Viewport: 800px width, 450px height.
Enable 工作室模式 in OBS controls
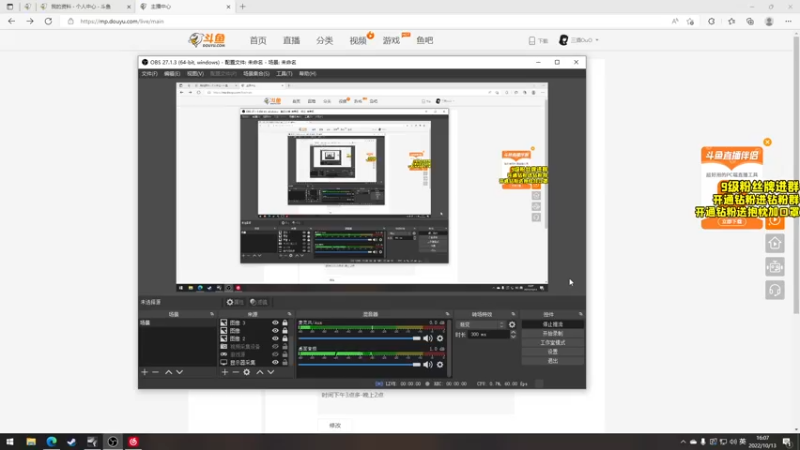click(x=553, y=343)
